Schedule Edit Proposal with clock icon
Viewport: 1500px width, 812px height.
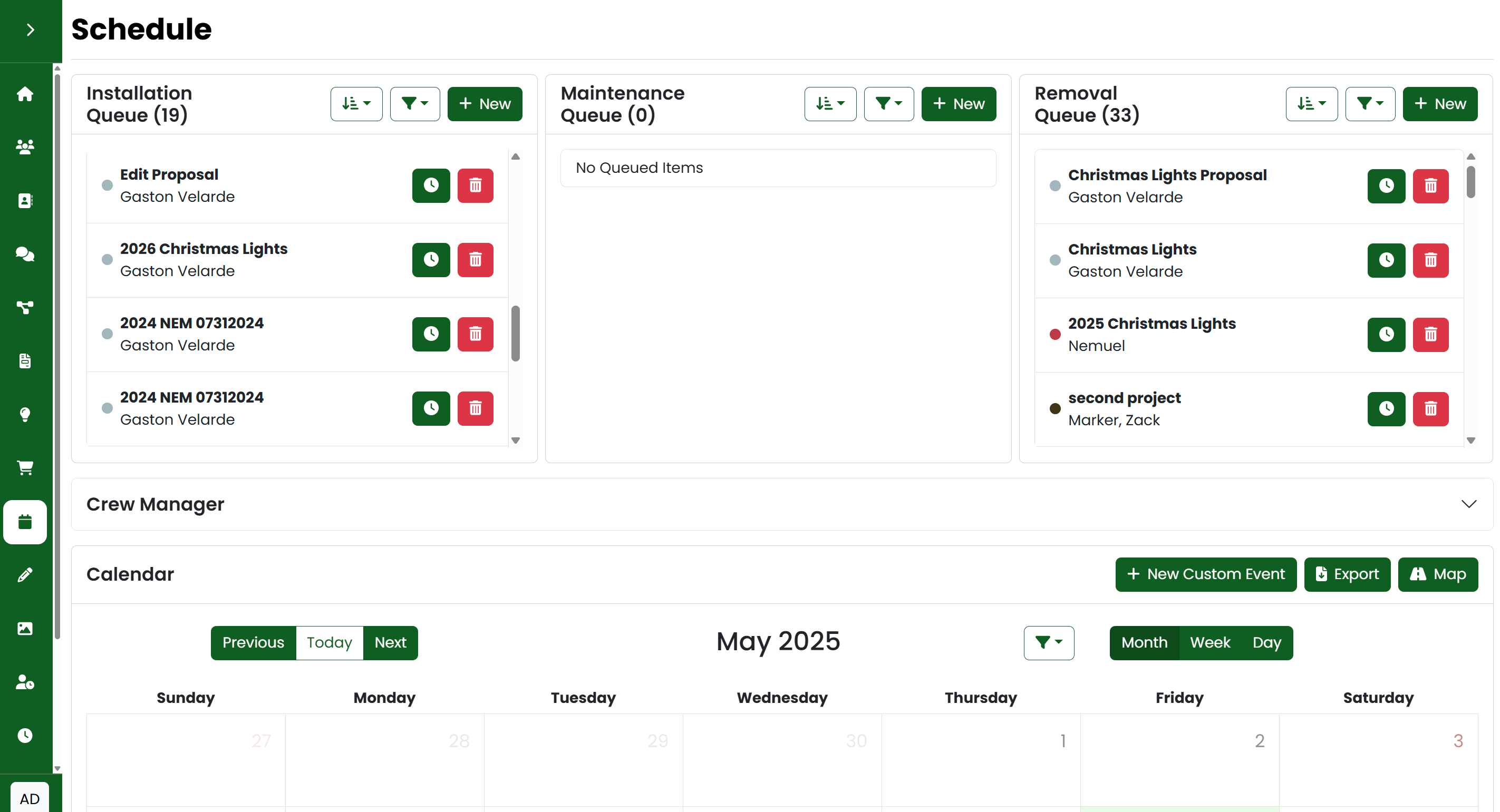431,185
